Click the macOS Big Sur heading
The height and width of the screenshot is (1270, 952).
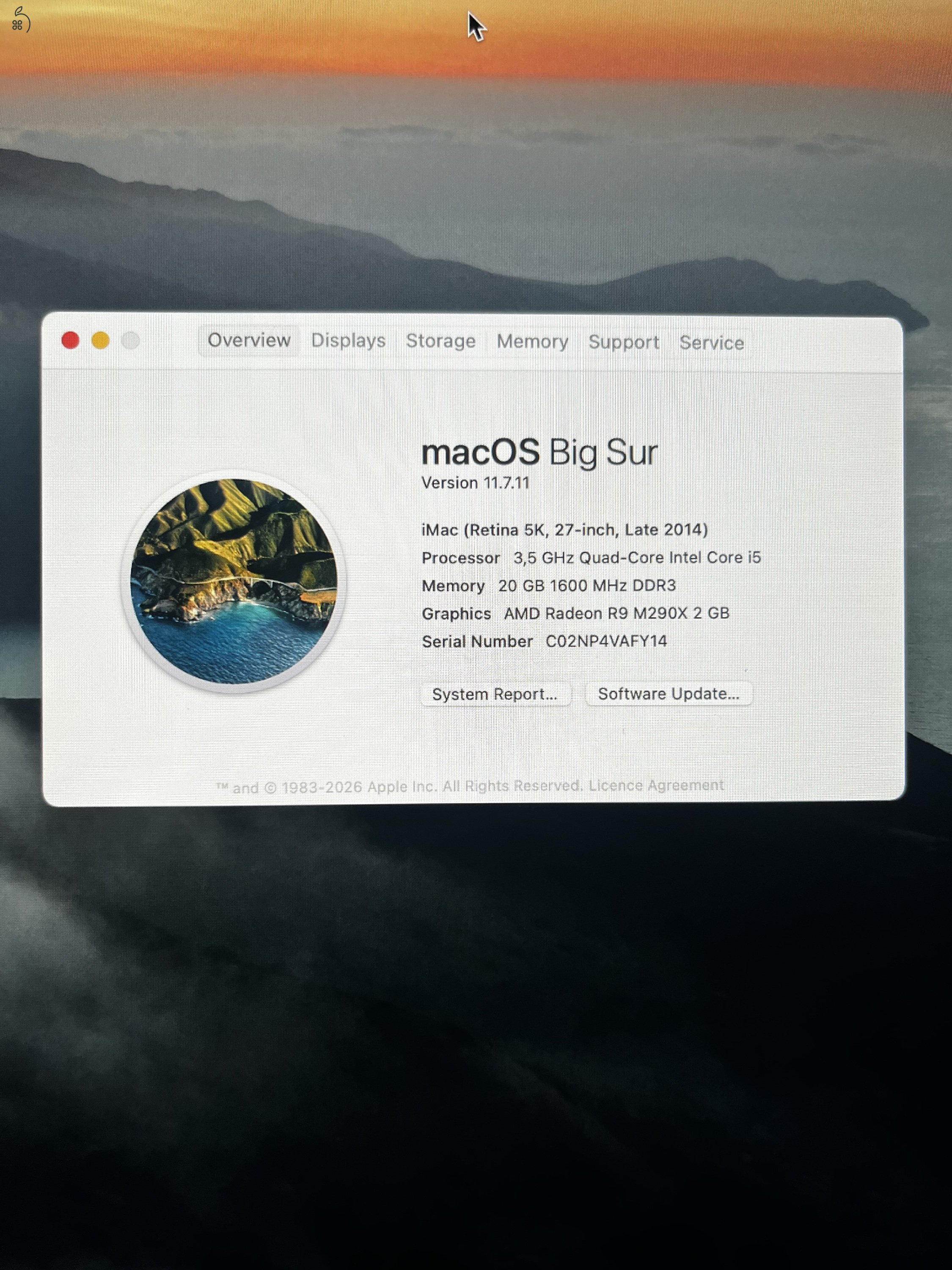539,453
